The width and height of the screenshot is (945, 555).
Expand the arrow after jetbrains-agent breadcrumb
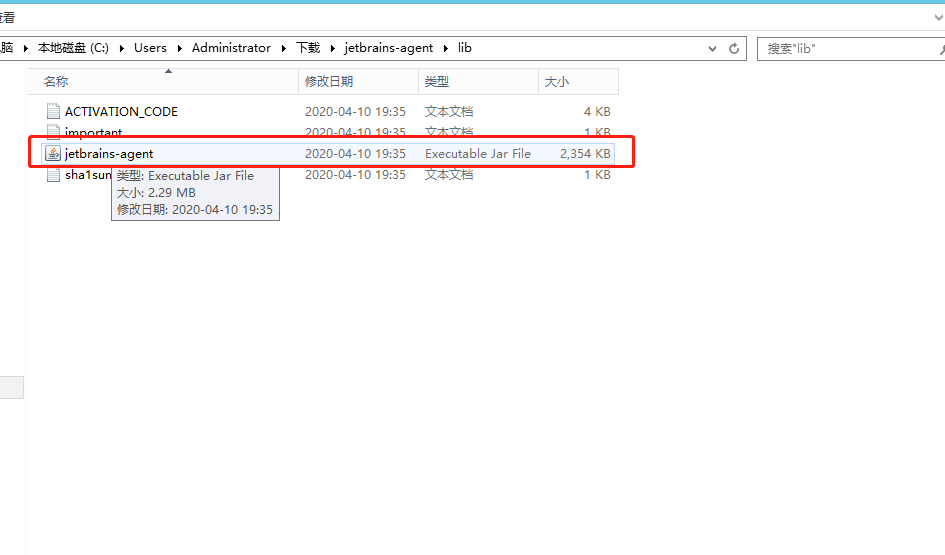[x=445, y=48]
